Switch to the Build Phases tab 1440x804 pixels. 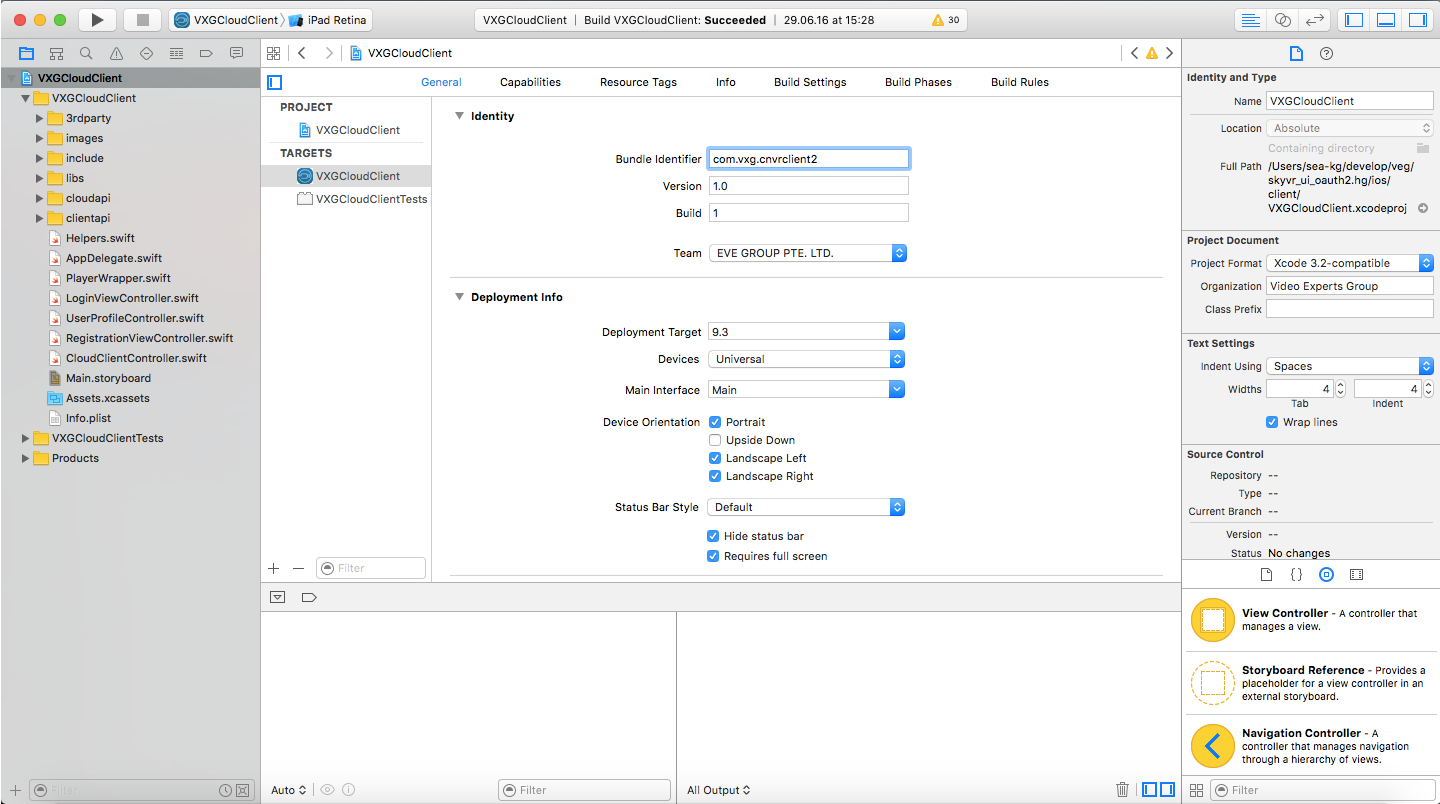pos(918,82)
